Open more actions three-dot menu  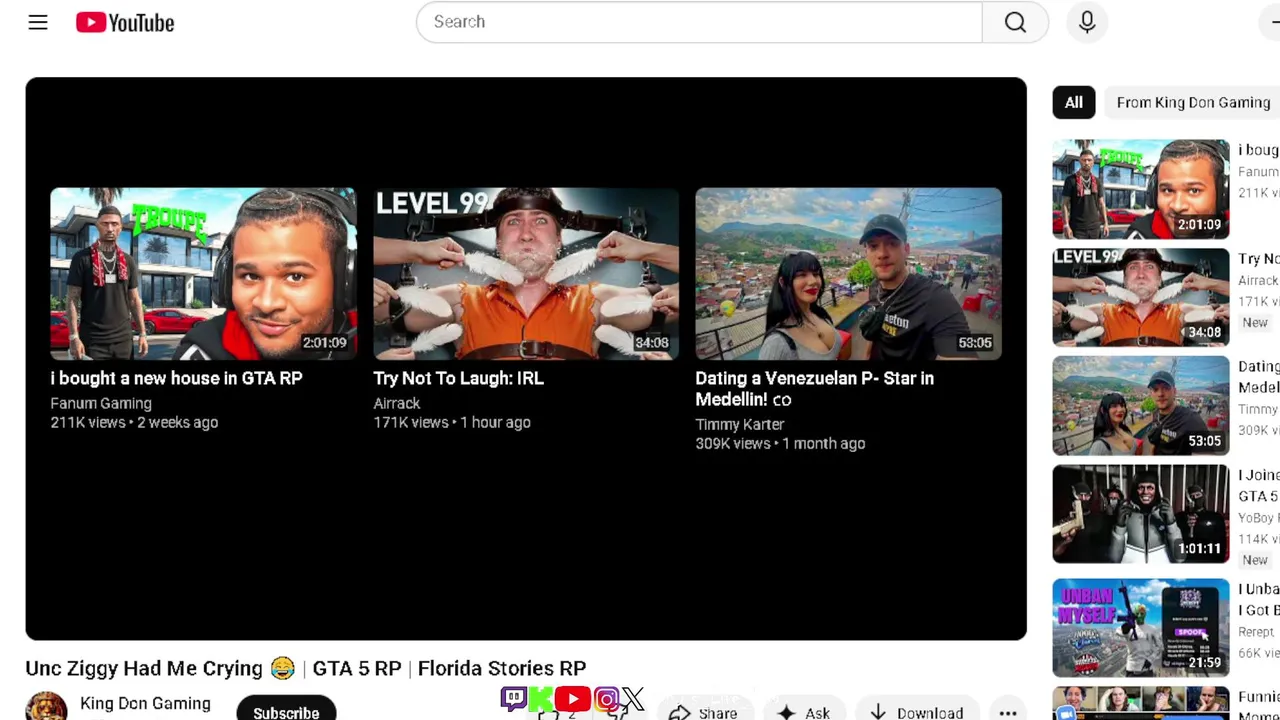tap(1008, 712)
